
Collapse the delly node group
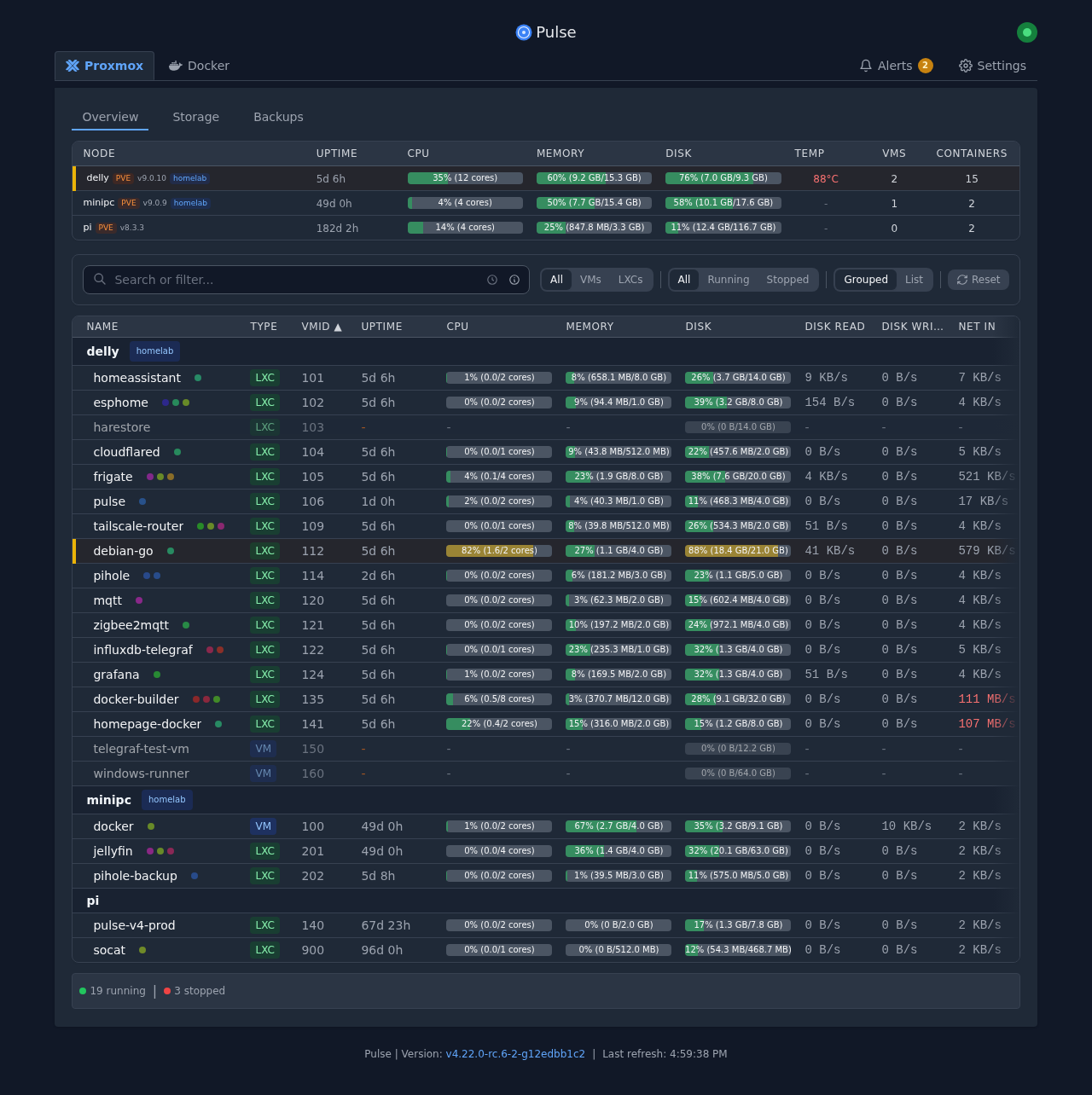[102, 351]
